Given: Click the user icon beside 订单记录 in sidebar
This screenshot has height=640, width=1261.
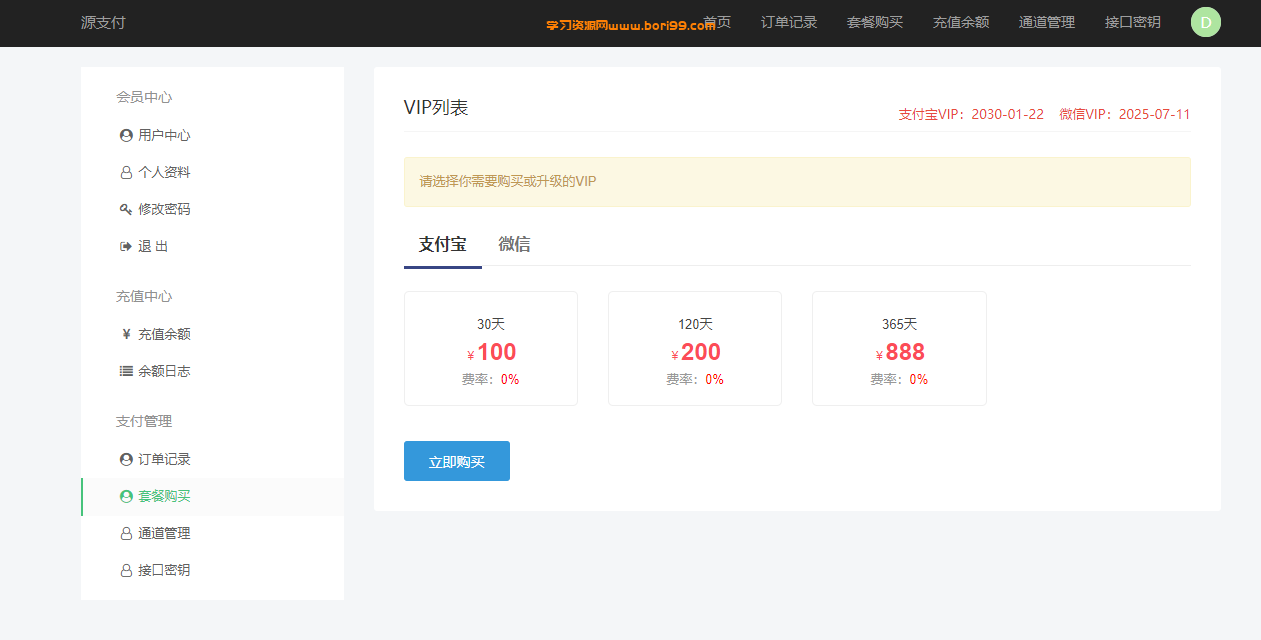Looking at the screenshot, I should tap(126, 459).
